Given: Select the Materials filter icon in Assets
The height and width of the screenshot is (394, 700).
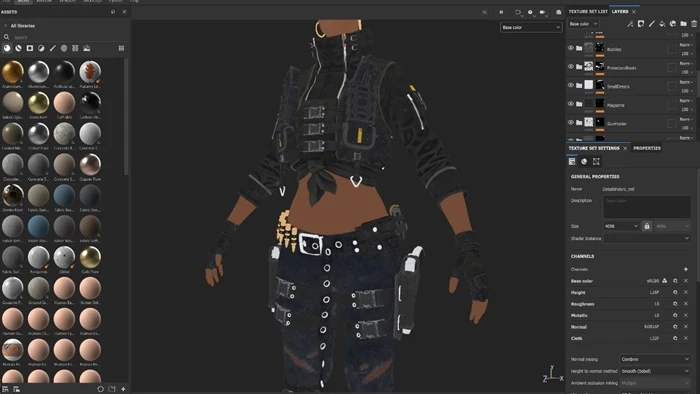Looking at the screenshot, I should (x=7, y=48).
